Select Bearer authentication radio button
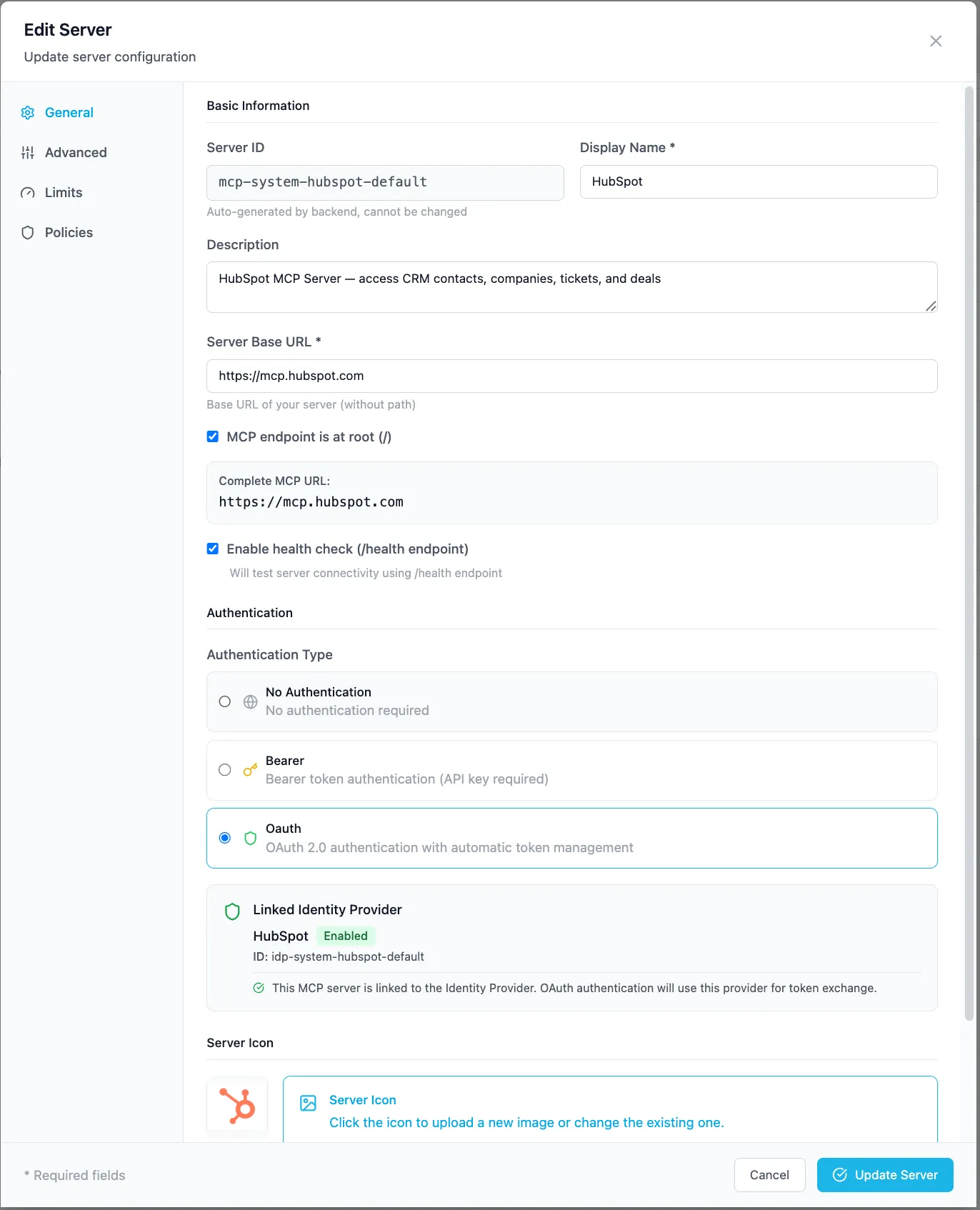The width and height of the screenshot is (980, 1210). pyautogui.click(x=225, y=770)
